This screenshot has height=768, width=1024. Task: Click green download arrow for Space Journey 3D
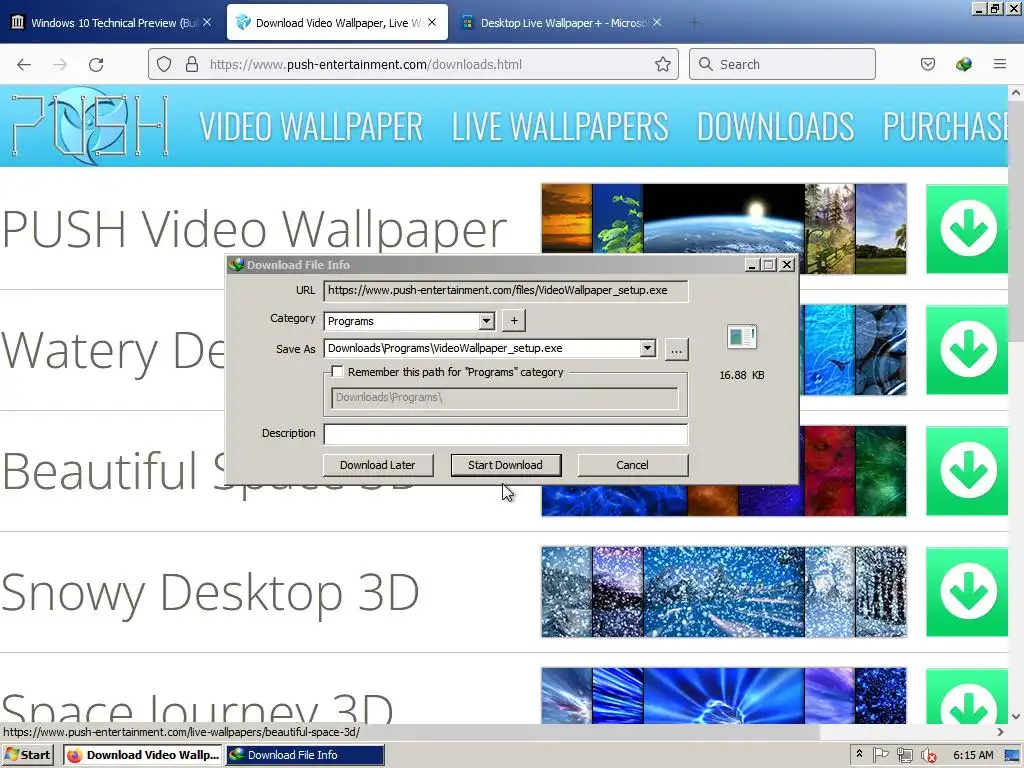968,696
